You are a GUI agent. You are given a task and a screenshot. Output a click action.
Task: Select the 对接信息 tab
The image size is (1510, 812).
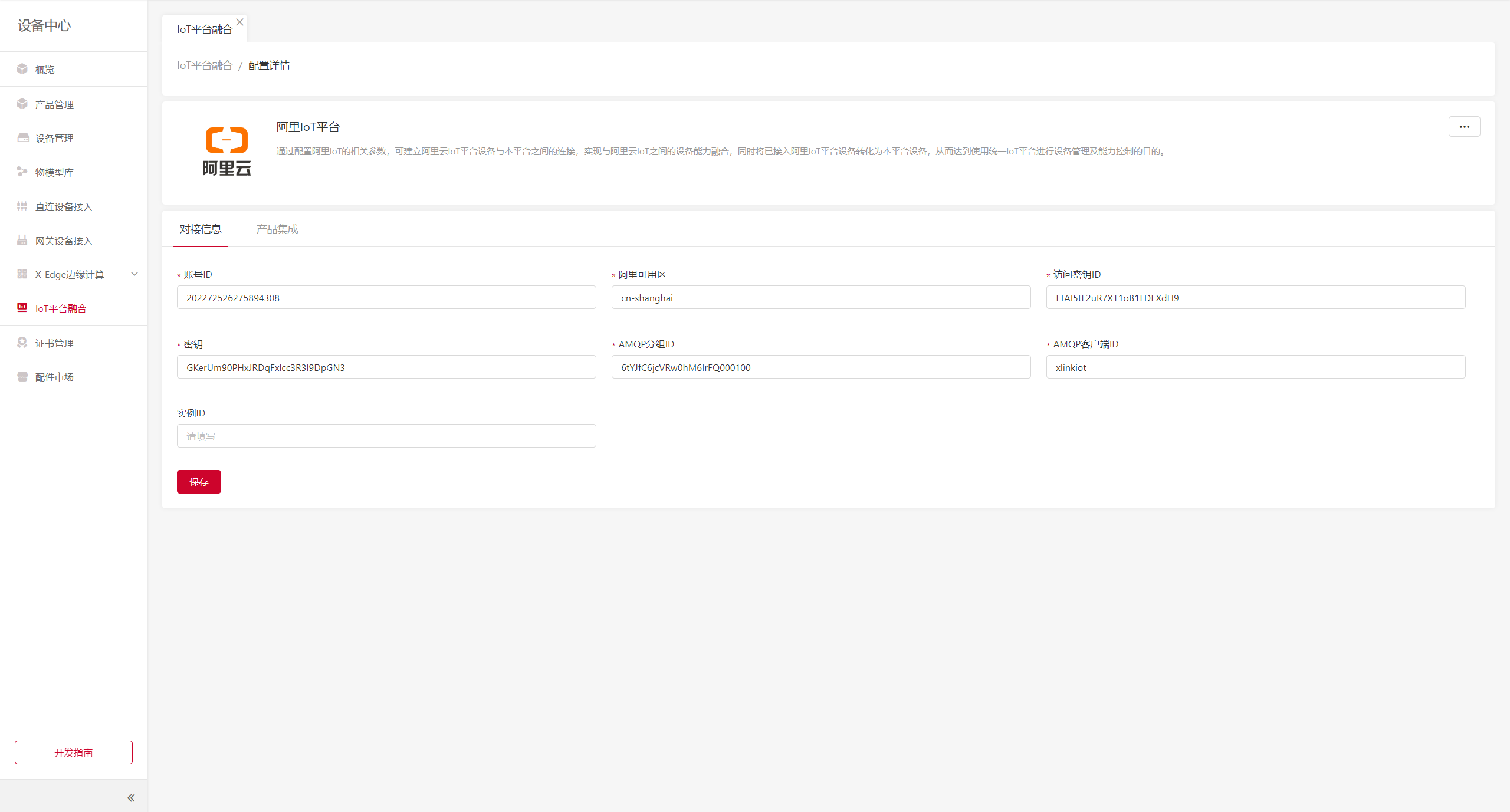coord(201,229)
